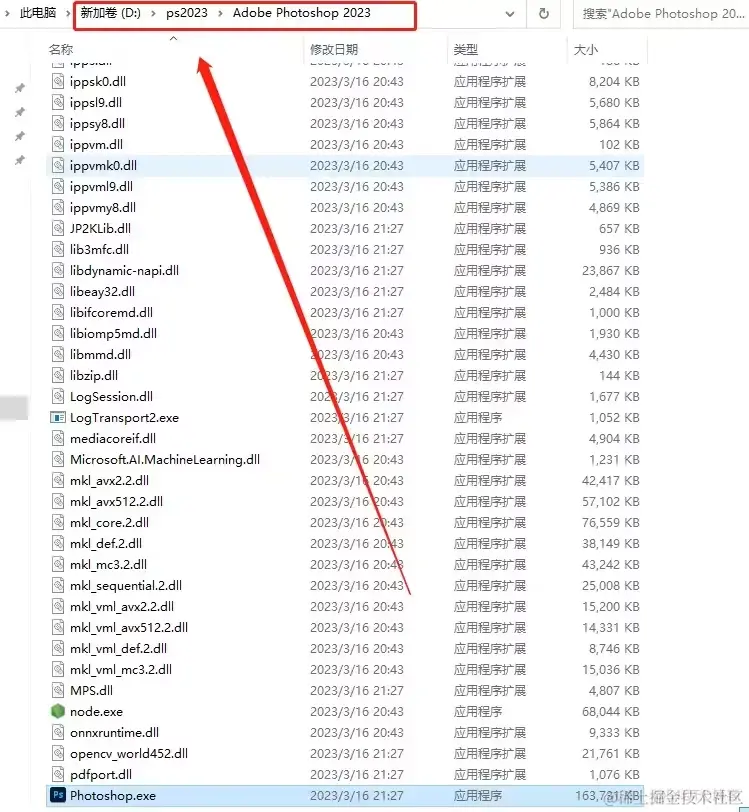
Task: Click the ippsk0.dll file icon
Action: tap(58, 81)
